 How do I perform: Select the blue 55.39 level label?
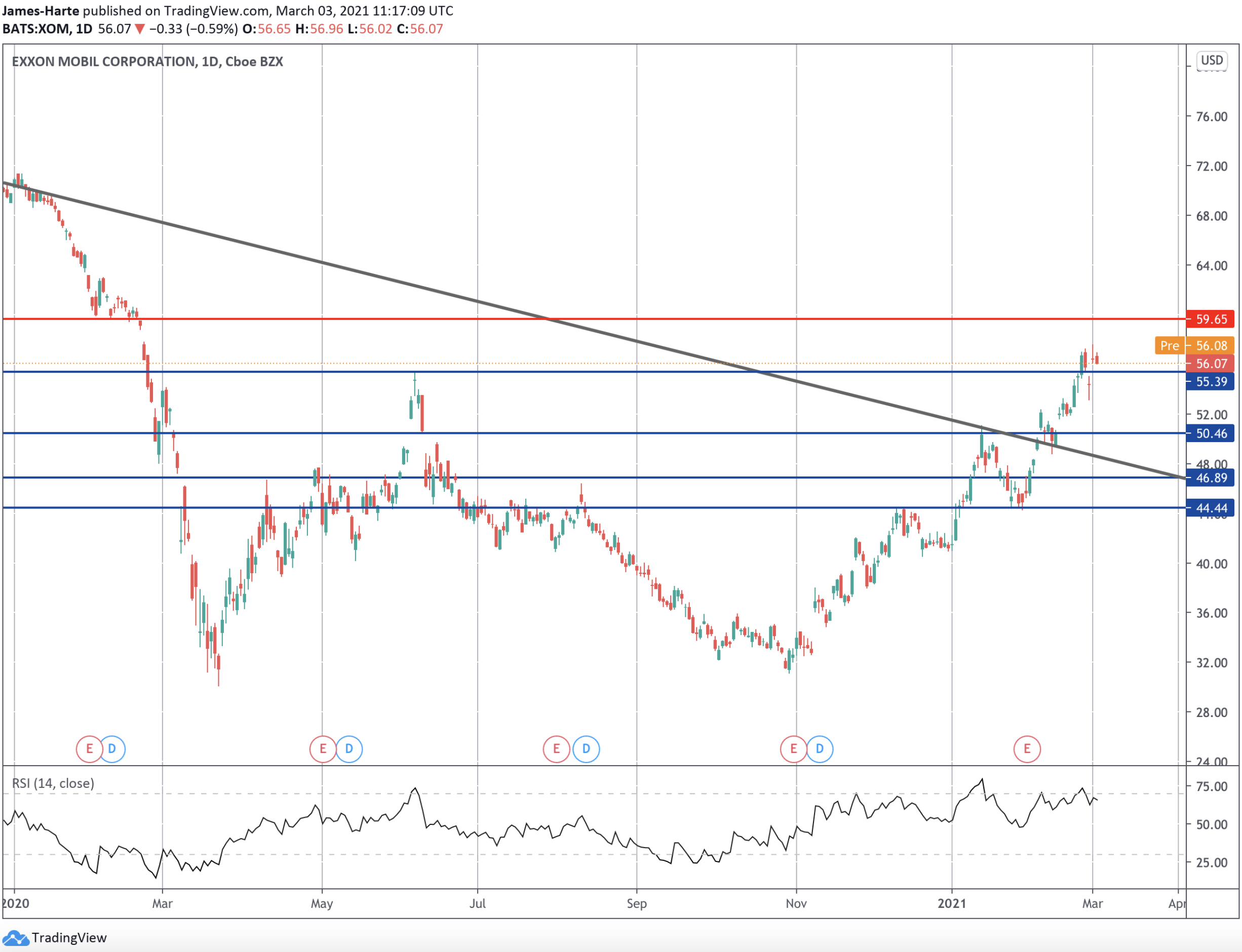(1211, 381)
